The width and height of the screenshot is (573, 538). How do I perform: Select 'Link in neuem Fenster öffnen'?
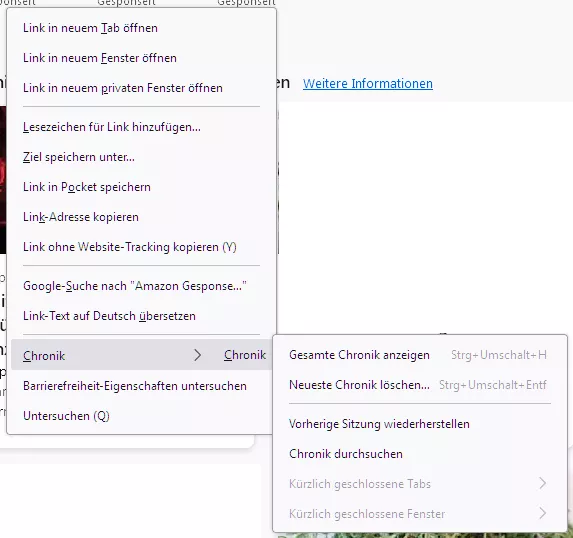141,58
